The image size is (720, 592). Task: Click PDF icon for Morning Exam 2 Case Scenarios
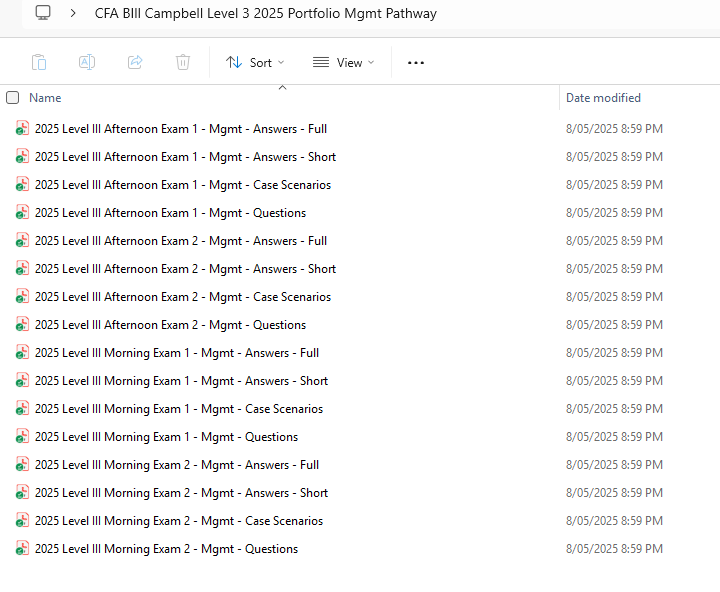(x=22, y=521)
